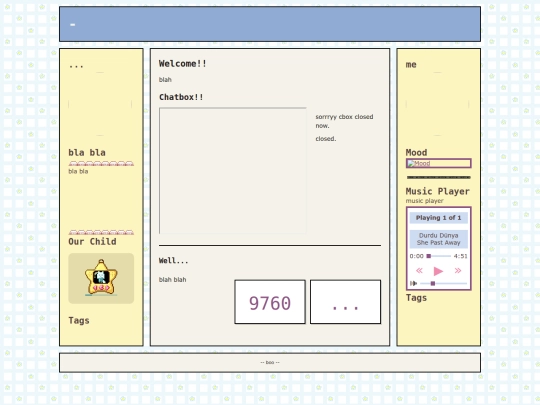Skip to next track in music player

click(x=458, y=271)
